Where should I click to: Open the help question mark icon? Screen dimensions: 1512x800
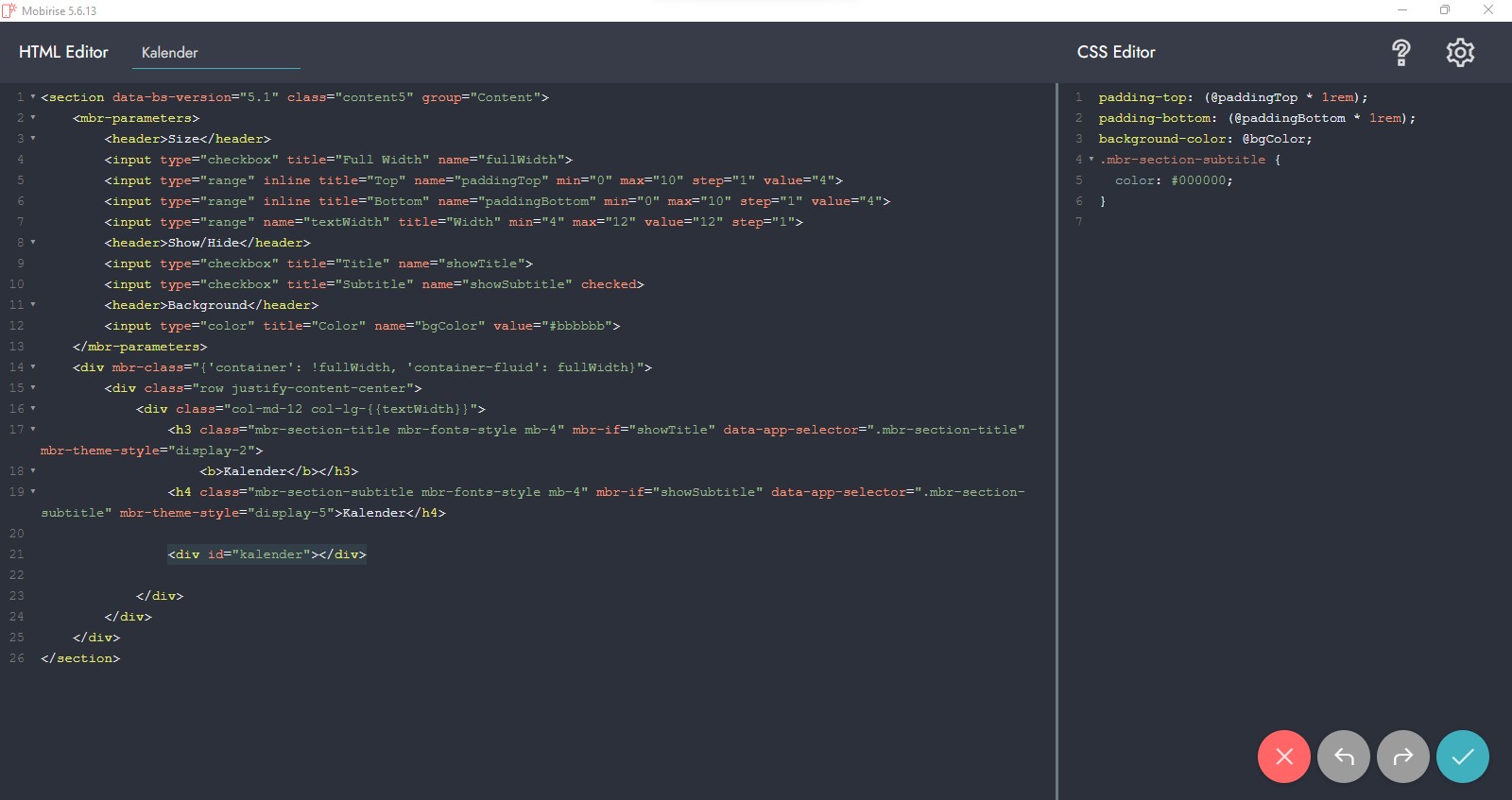[x=1400, y=53]
